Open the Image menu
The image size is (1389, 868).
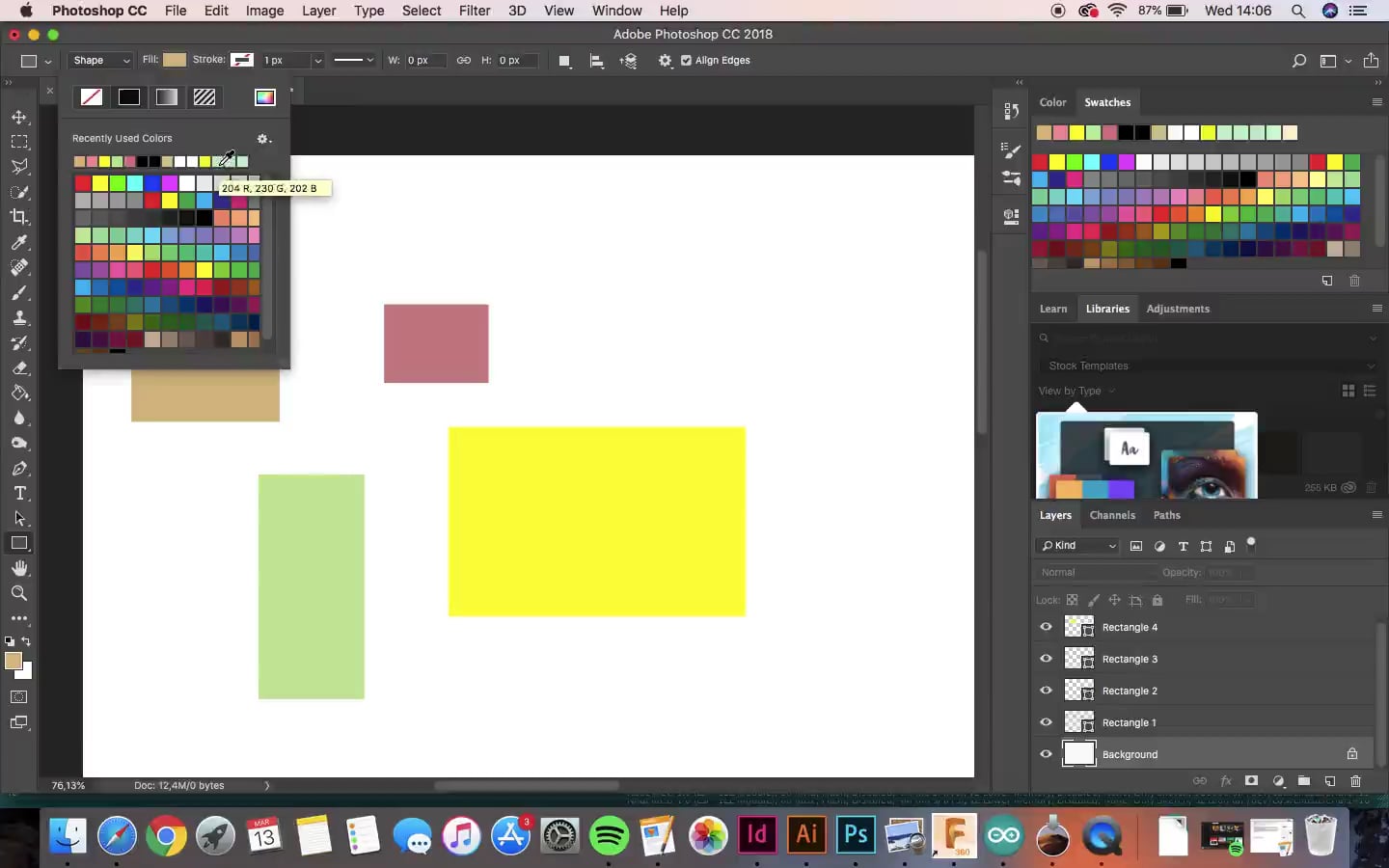264,11
